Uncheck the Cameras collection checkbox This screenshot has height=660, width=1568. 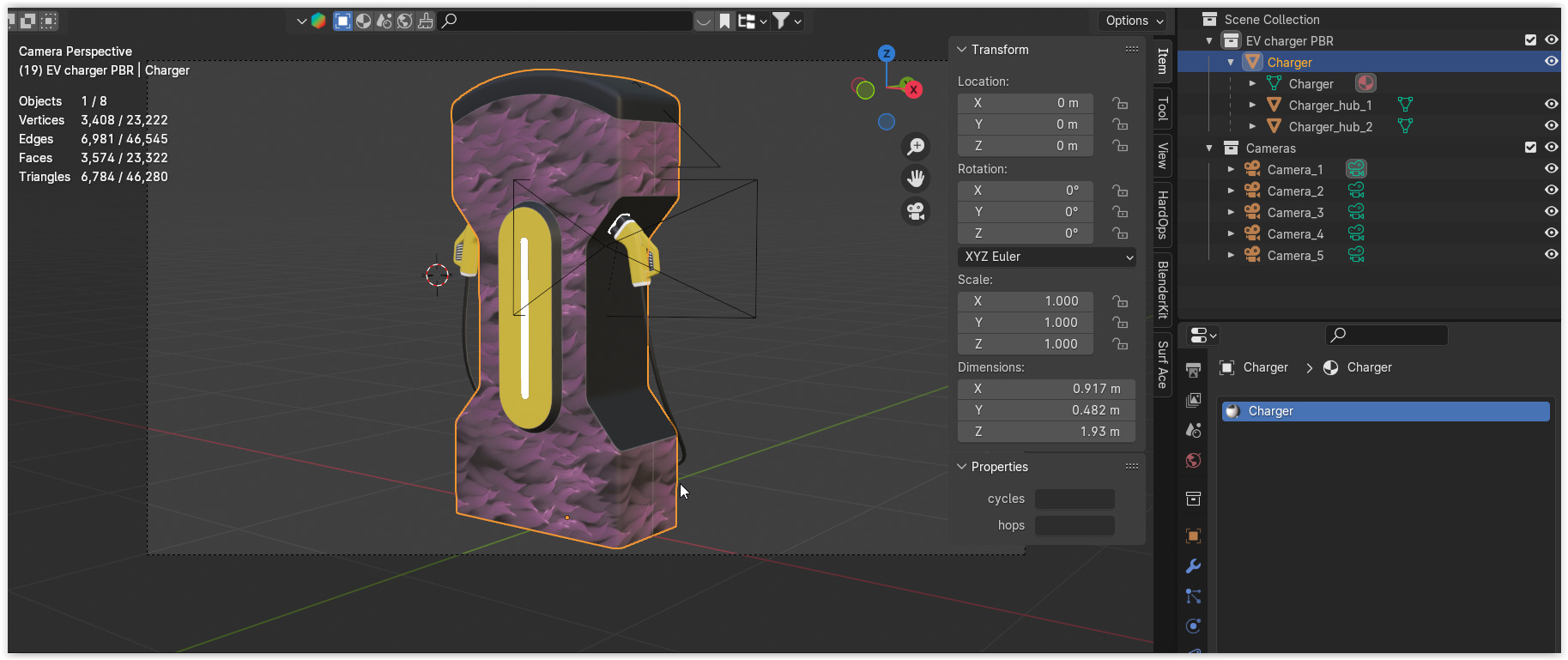pyautogui.click(x=1530, y=148)
